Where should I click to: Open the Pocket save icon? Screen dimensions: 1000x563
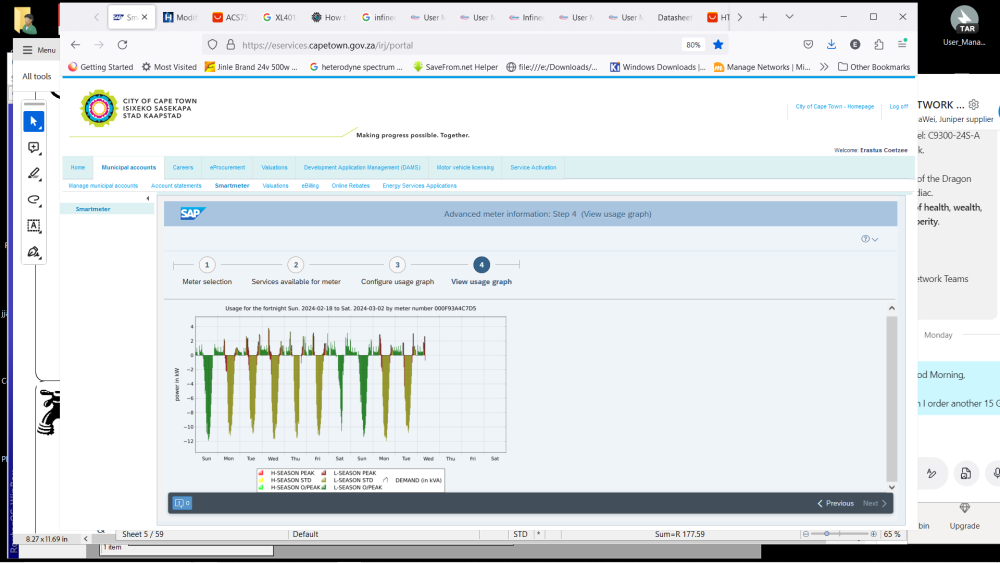(808, 44)
